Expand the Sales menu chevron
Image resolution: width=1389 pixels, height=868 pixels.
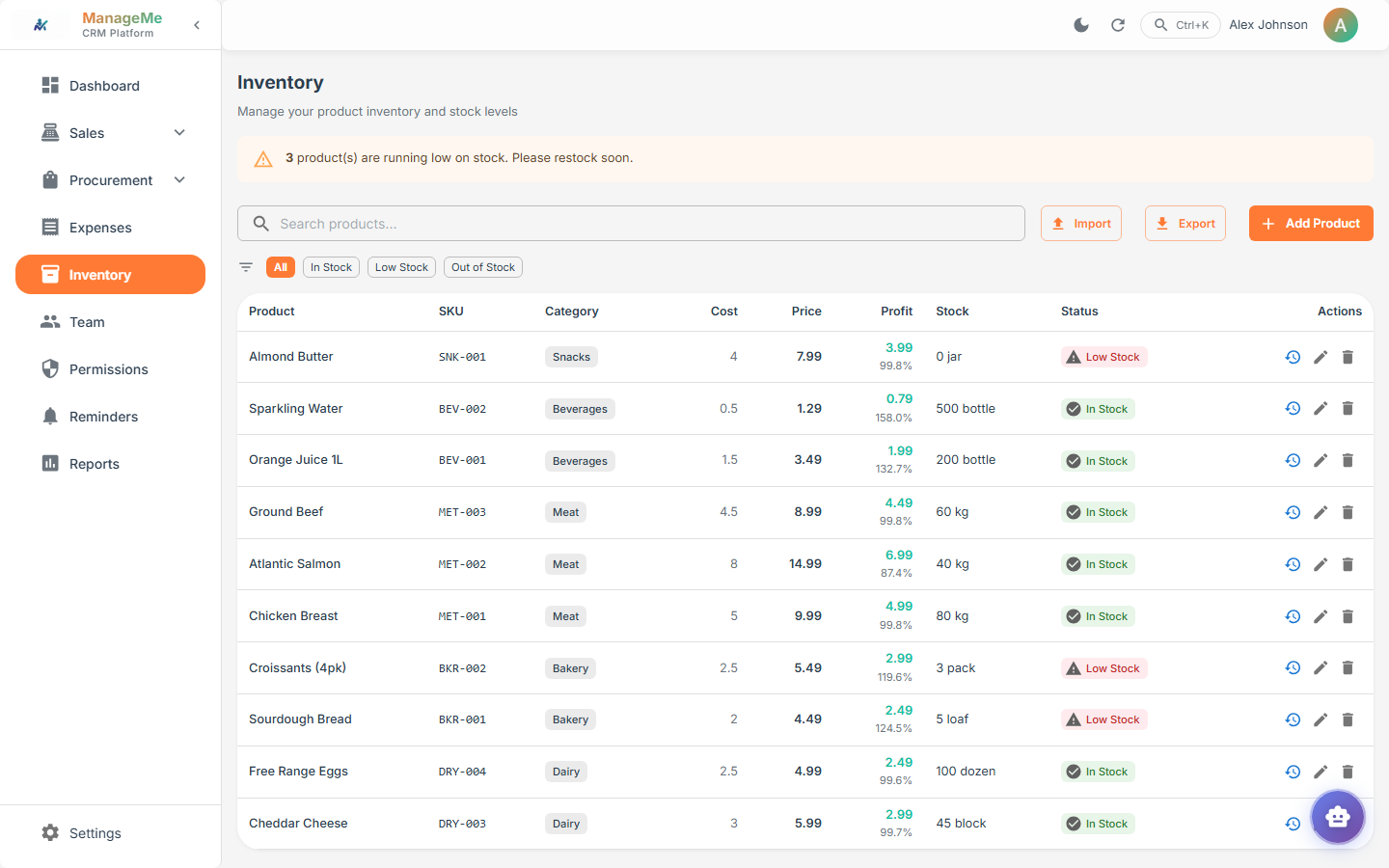[x=179, y=132]
